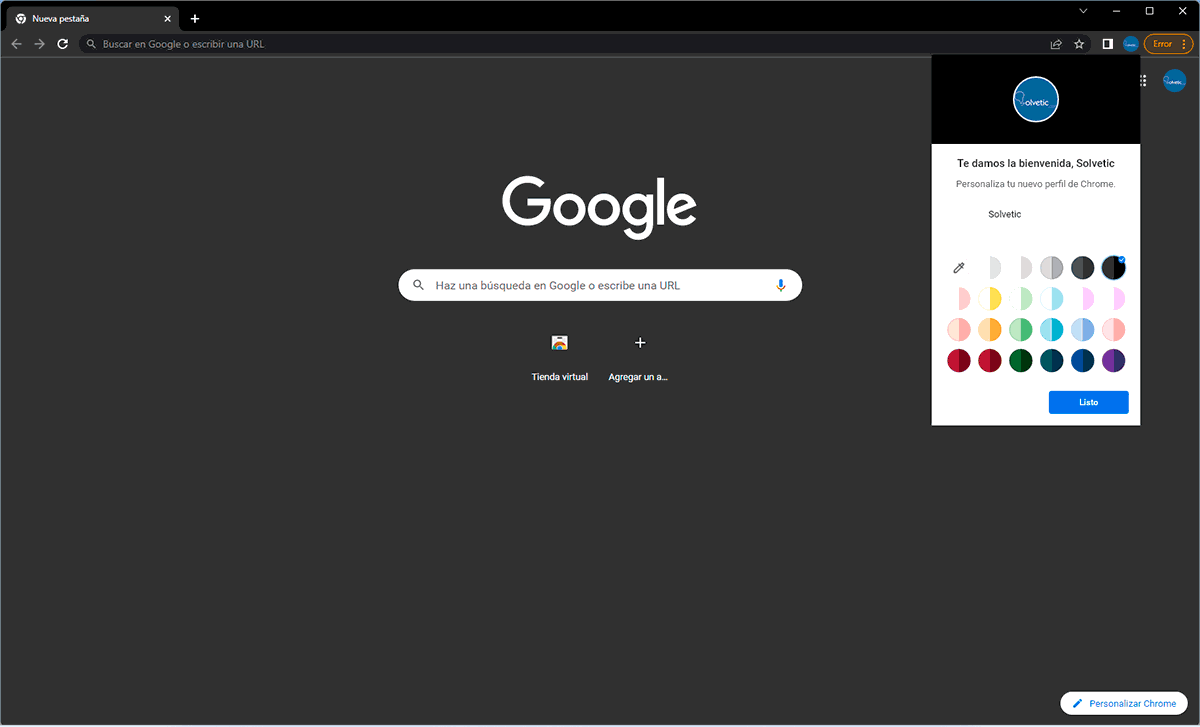
Task: Pick a custom color with the eyedropper
Action: point(959,267)
